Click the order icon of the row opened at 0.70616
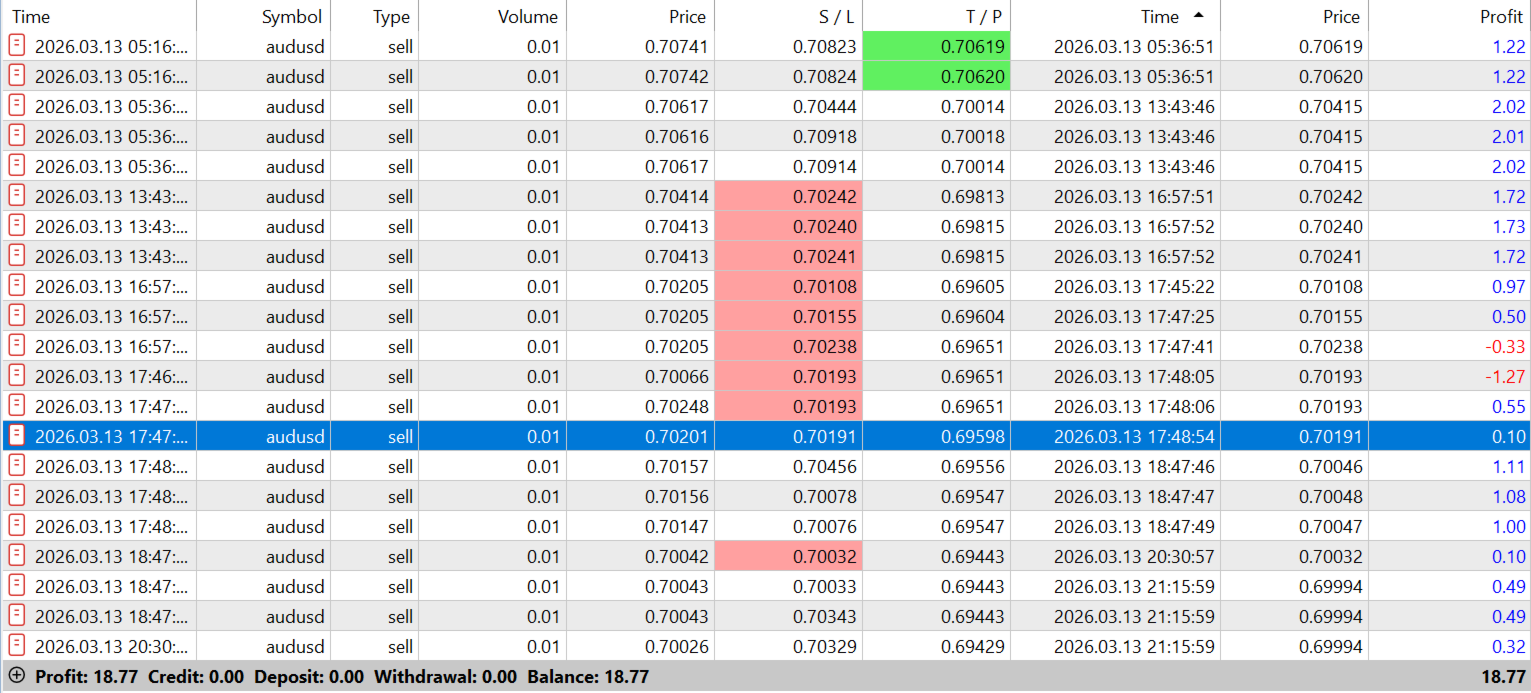 (x=17, y=136)
